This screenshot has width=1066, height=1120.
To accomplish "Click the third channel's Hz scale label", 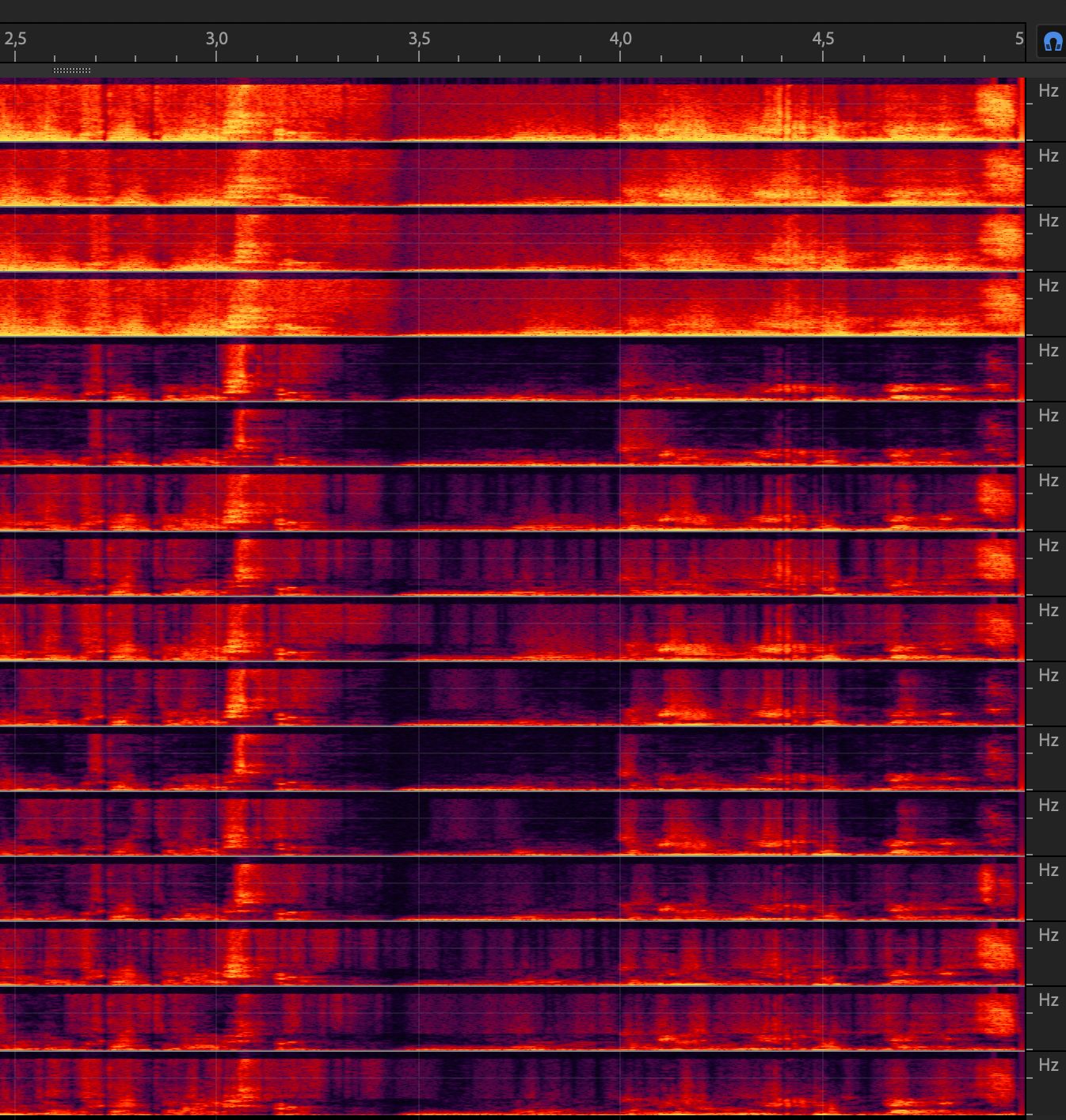I will [1048, 221].
